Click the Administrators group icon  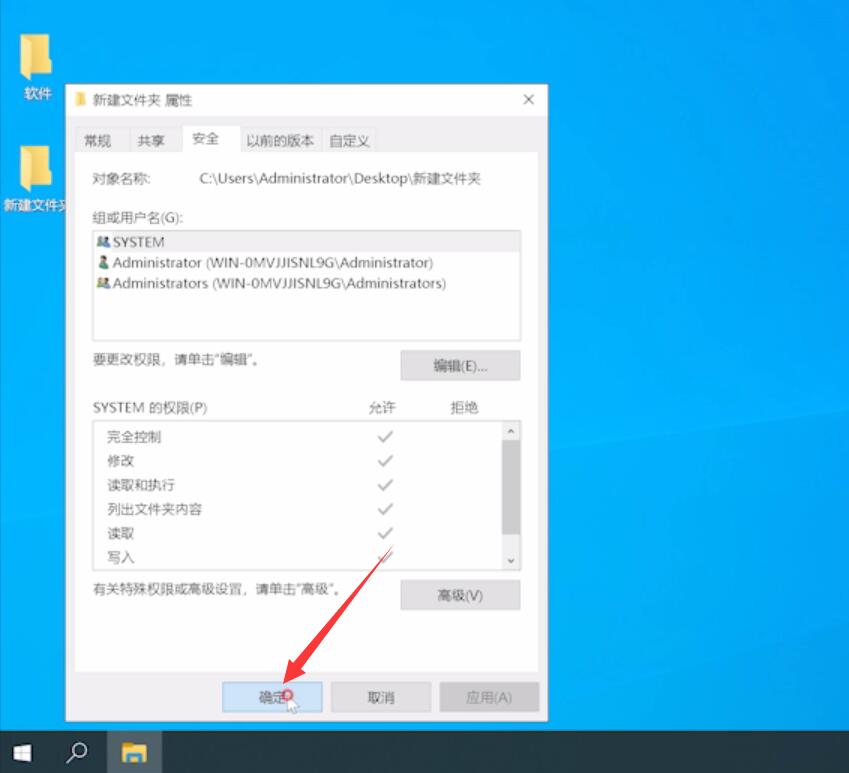point(103,283)
